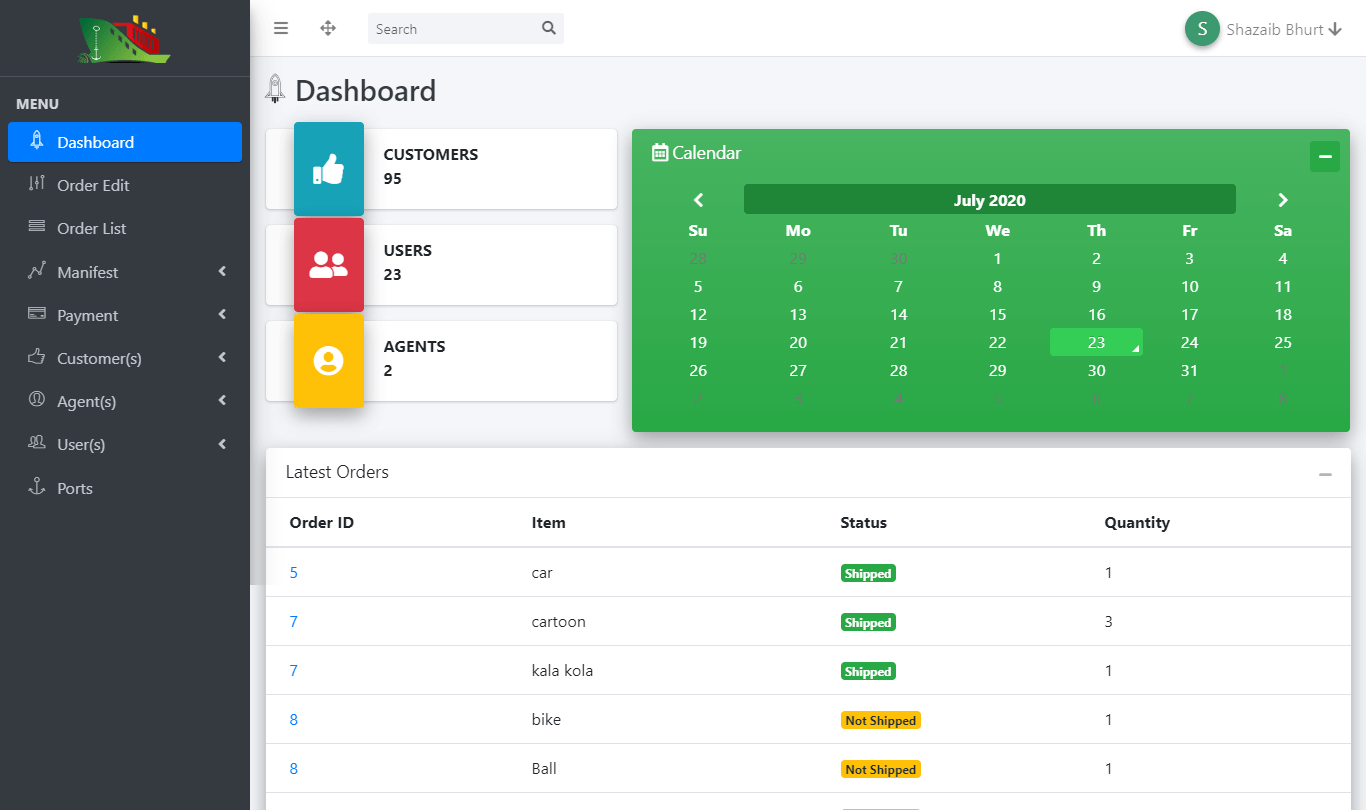Go to previous month in calendar
Viewport: 1366px width, 810px height.
698,200
